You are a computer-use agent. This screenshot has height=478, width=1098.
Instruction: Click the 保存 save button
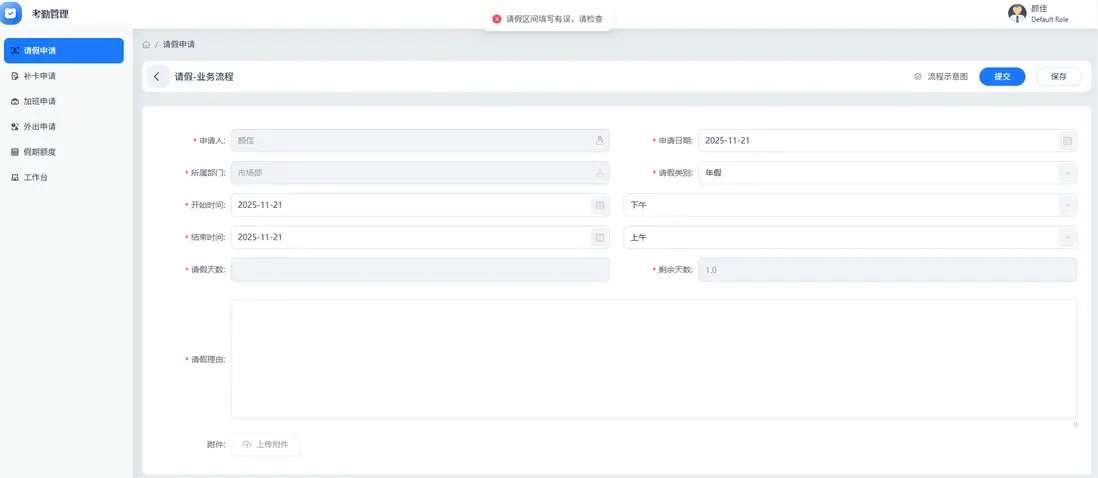click(x=1059, y=77)
